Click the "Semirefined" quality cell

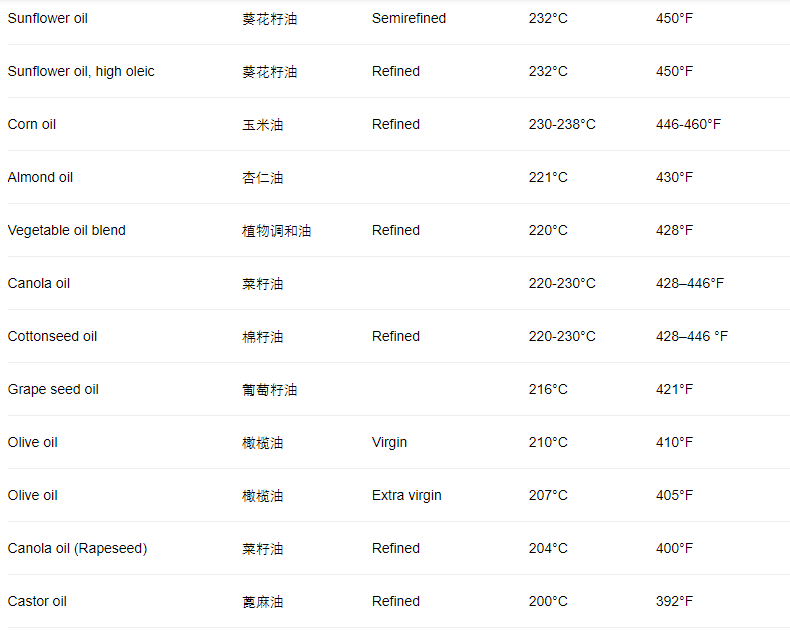(409, 18)
